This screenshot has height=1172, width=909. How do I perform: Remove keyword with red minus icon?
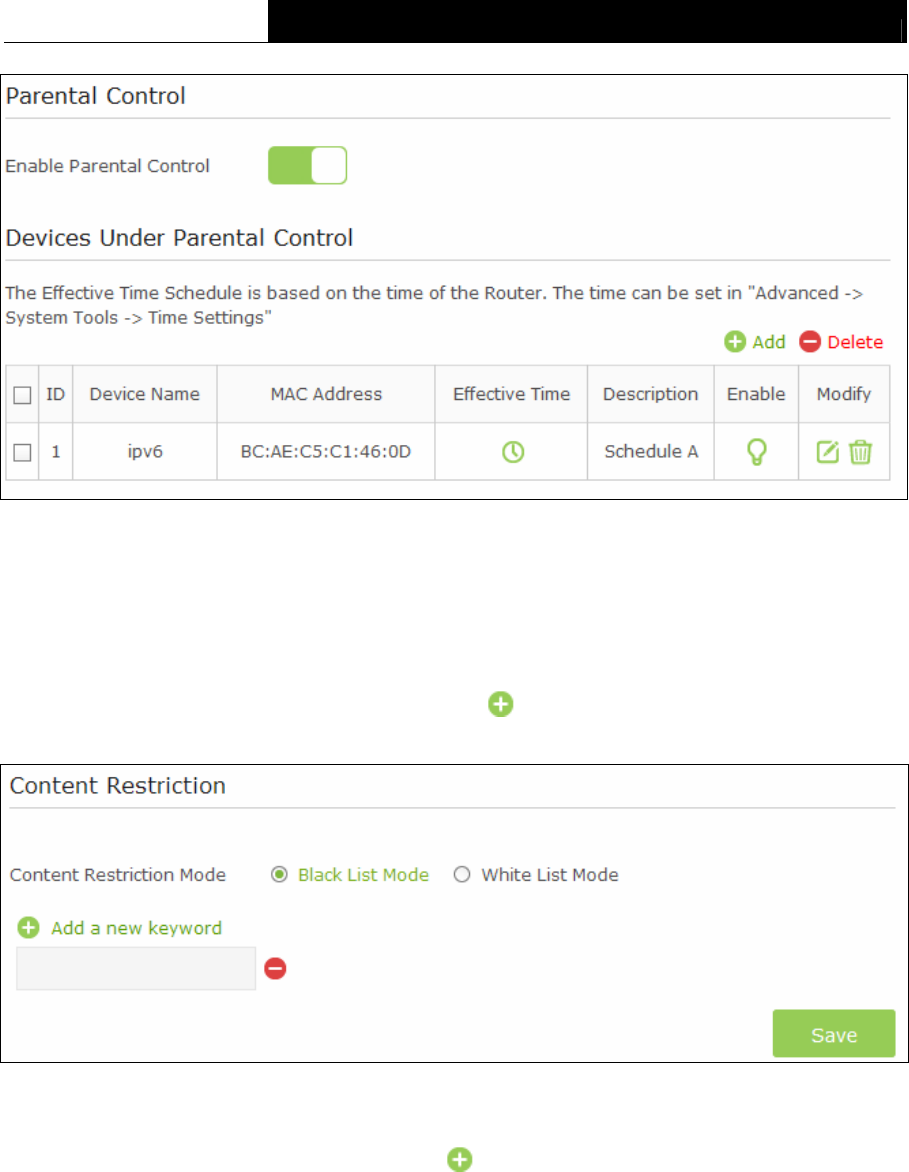coord(275,969)
